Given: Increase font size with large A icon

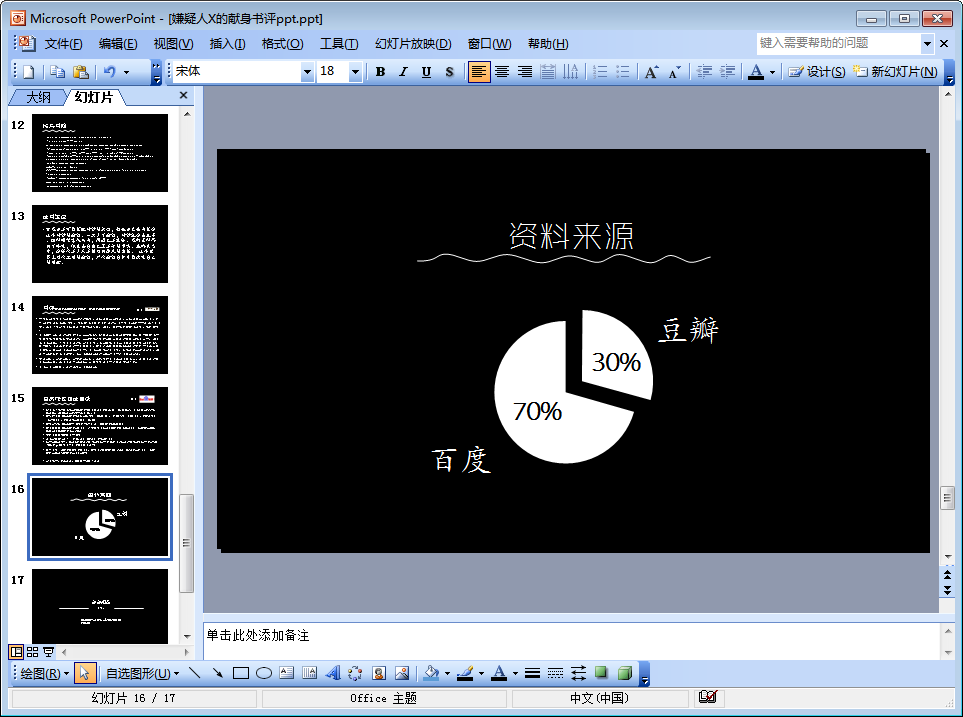Looking at the screenshot, I should coord(652,72).
